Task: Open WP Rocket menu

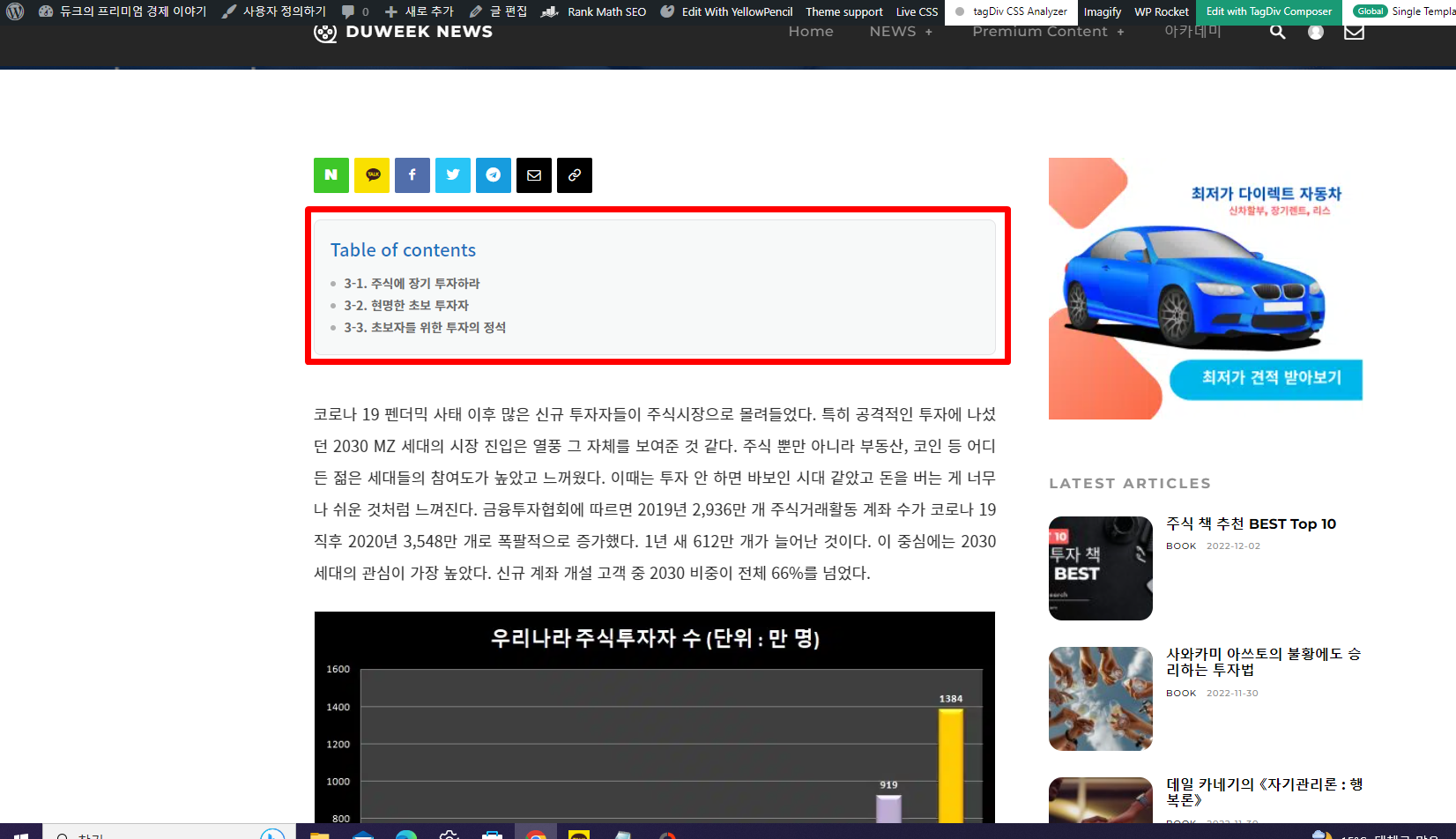Action: pos(1161,11)
